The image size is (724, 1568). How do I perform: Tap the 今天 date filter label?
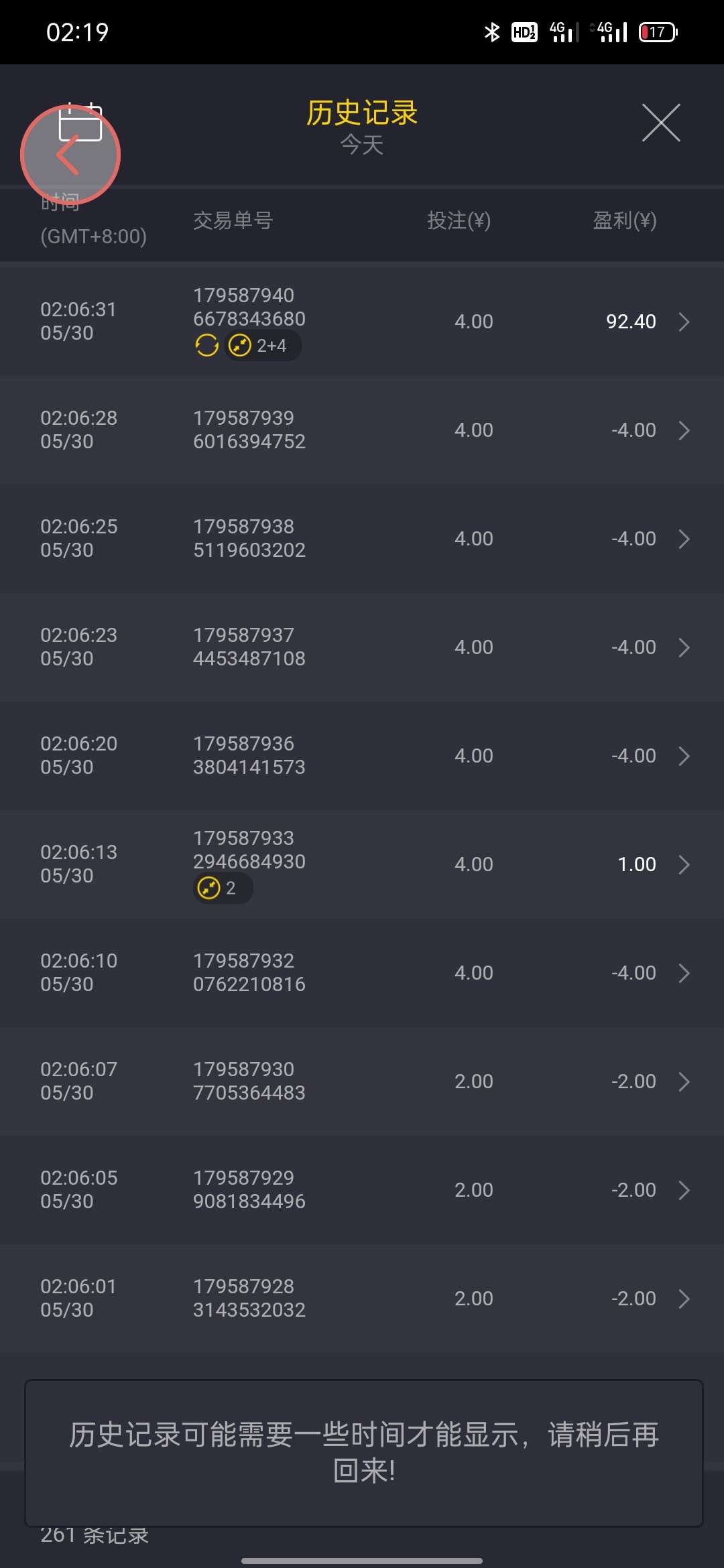[x=362, y=145]
